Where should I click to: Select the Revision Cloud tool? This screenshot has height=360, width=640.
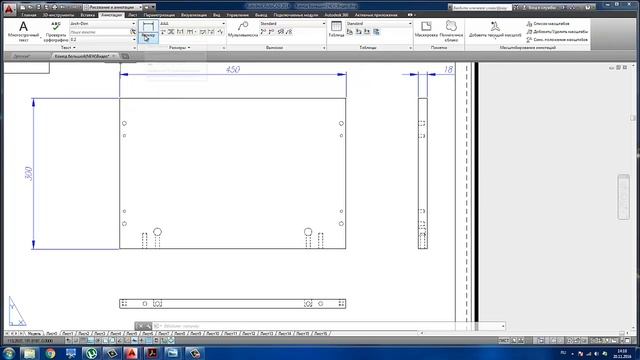tap(451, 31)
